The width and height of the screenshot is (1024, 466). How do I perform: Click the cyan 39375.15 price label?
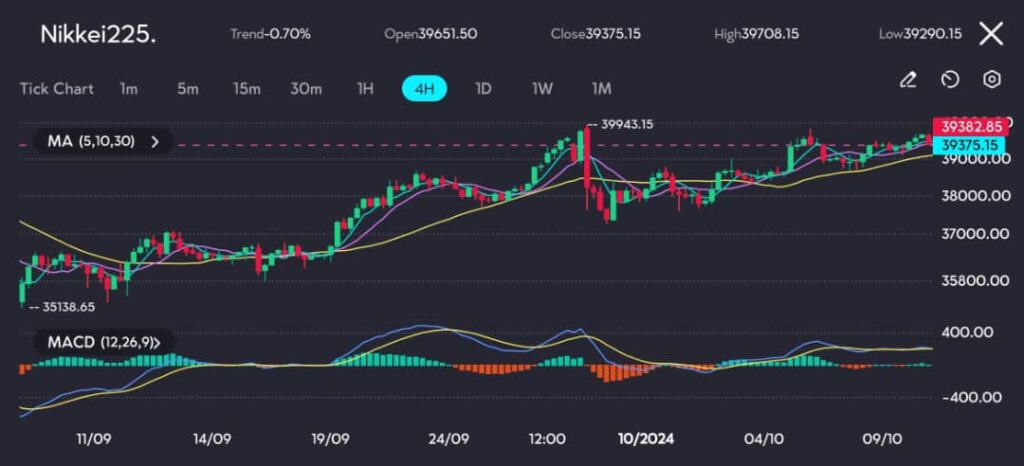click(x=965, y=145)
